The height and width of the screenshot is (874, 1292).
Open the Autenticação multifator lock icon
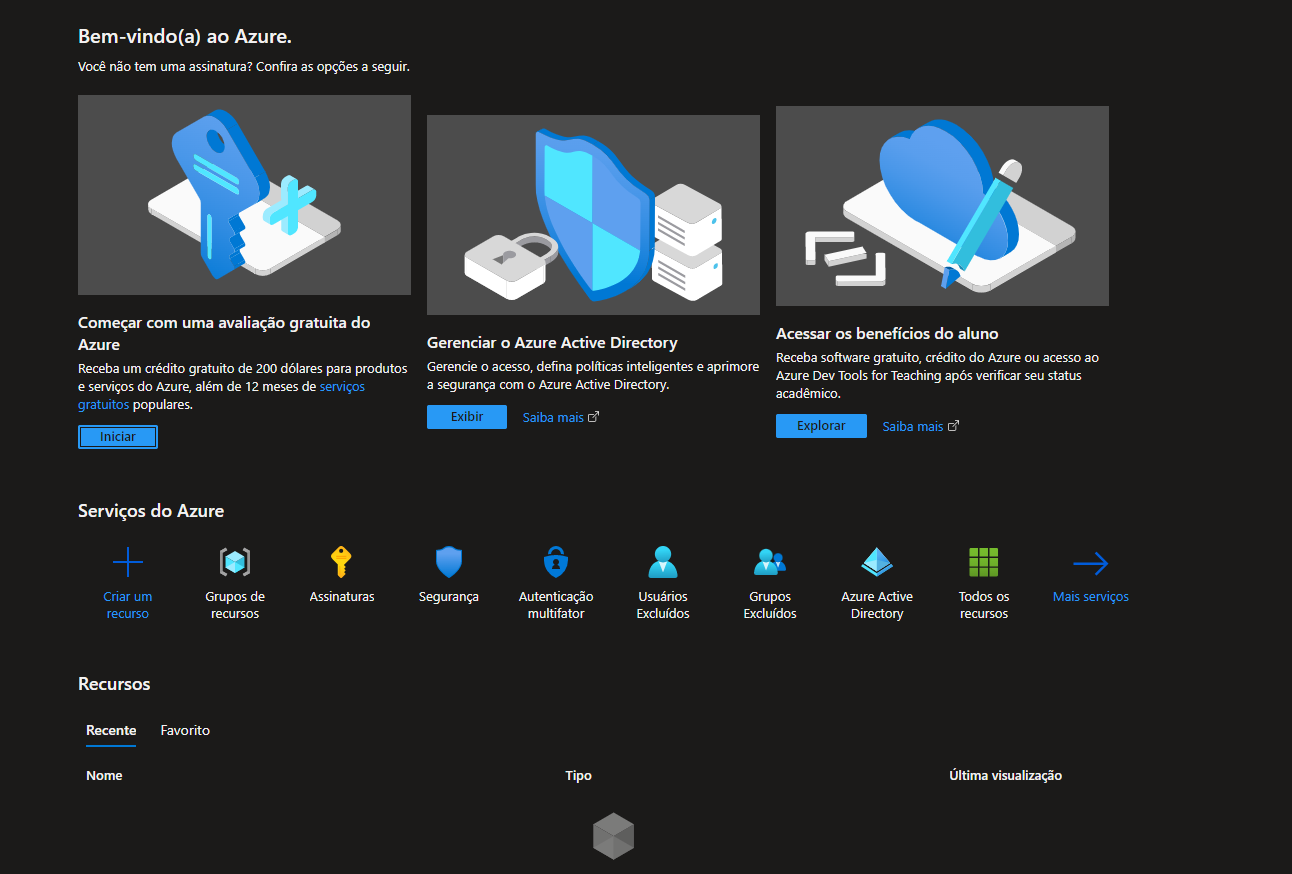556,563
